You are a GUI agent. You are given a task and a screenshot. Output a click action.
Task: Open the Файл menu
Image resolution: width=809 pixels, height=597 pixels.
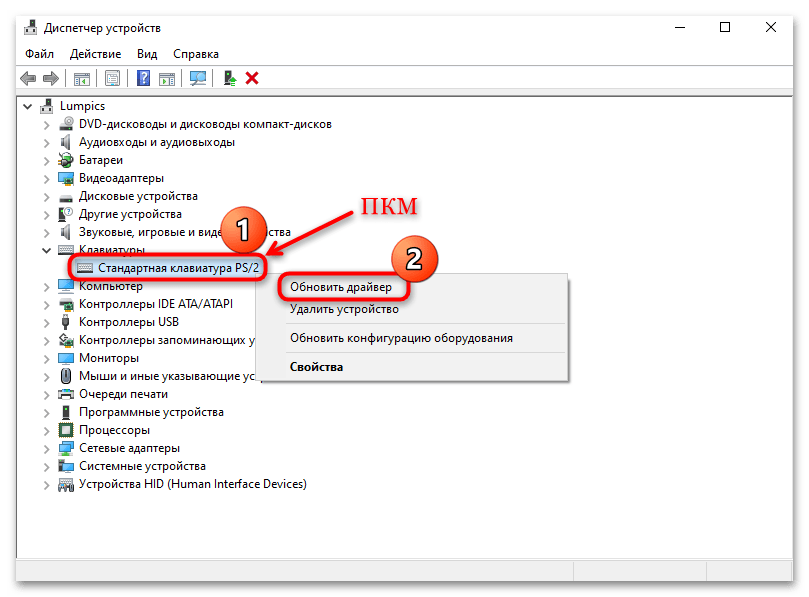(x=40, y=54)
